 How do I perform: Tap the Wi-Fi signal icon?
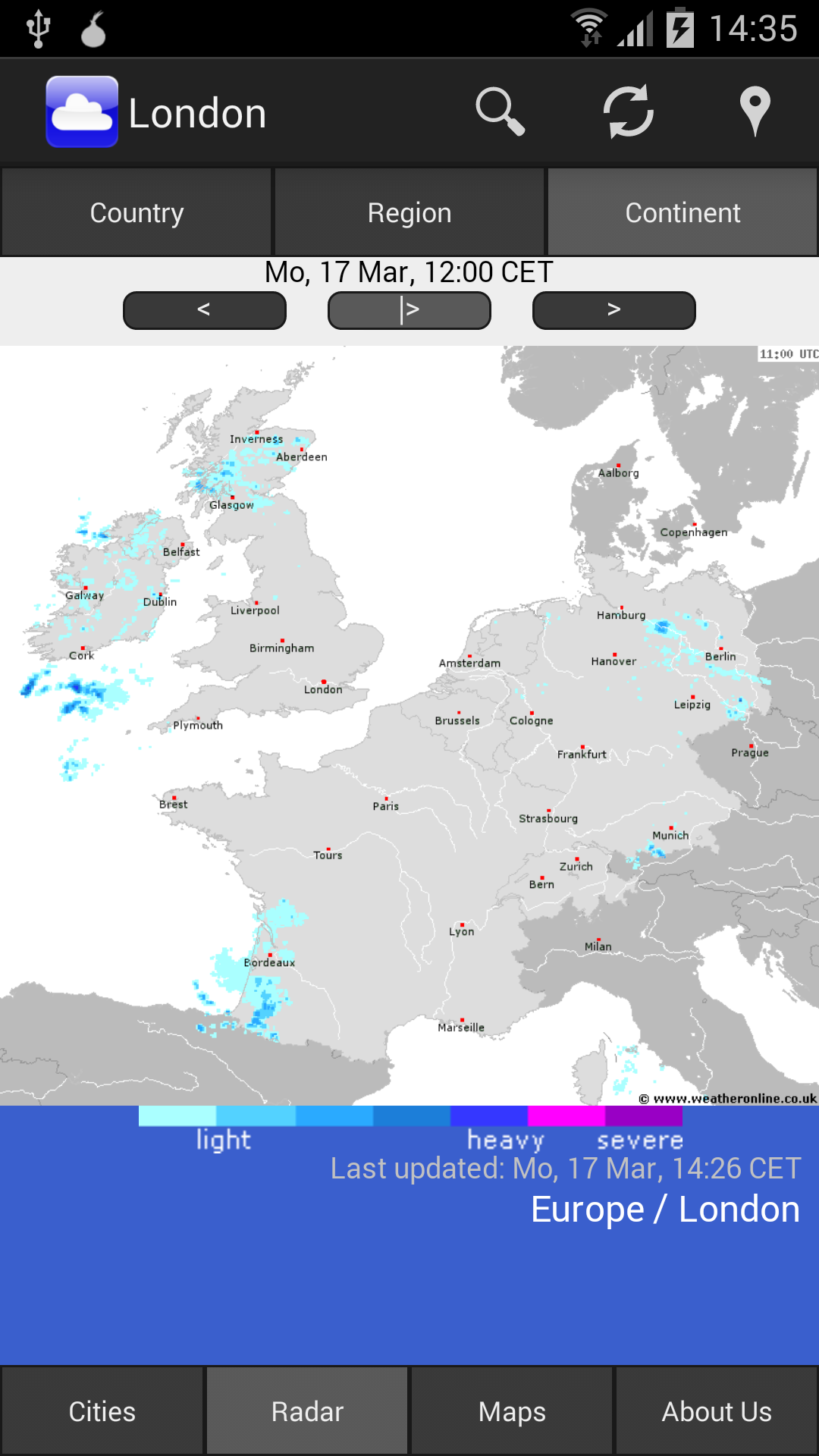click(589, 29)
